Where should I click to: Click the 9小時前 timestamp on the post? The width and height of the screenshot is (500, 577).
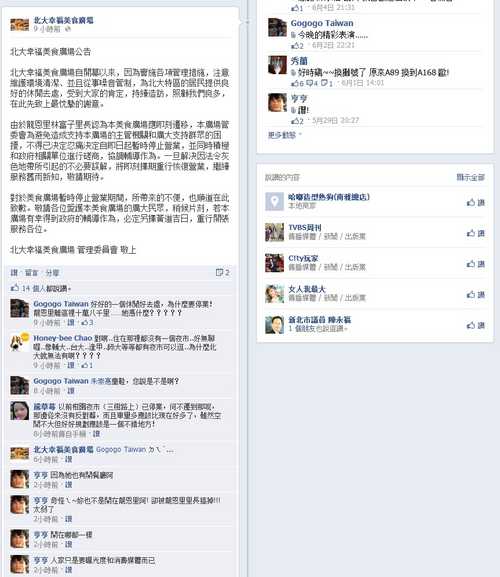tap(47, 29)
